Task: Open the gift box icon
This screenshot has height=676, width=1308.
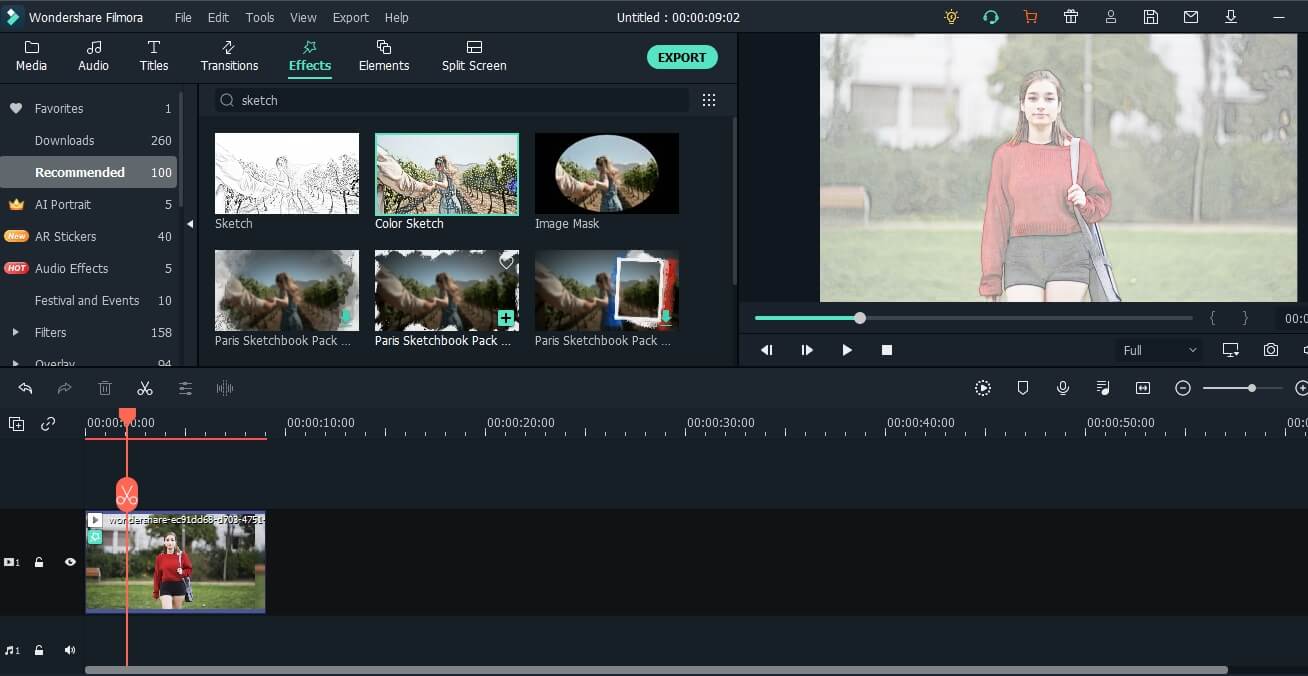Action: coord(1071,17)
